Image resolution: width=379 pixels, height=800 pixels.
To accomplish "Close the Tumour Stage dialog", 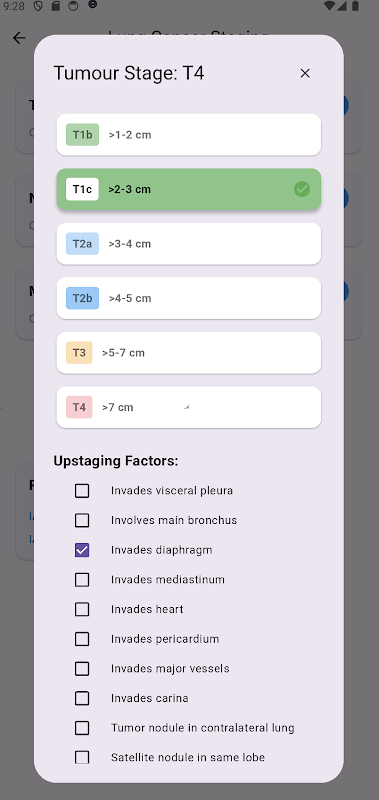I will click(x=305, y=73).
